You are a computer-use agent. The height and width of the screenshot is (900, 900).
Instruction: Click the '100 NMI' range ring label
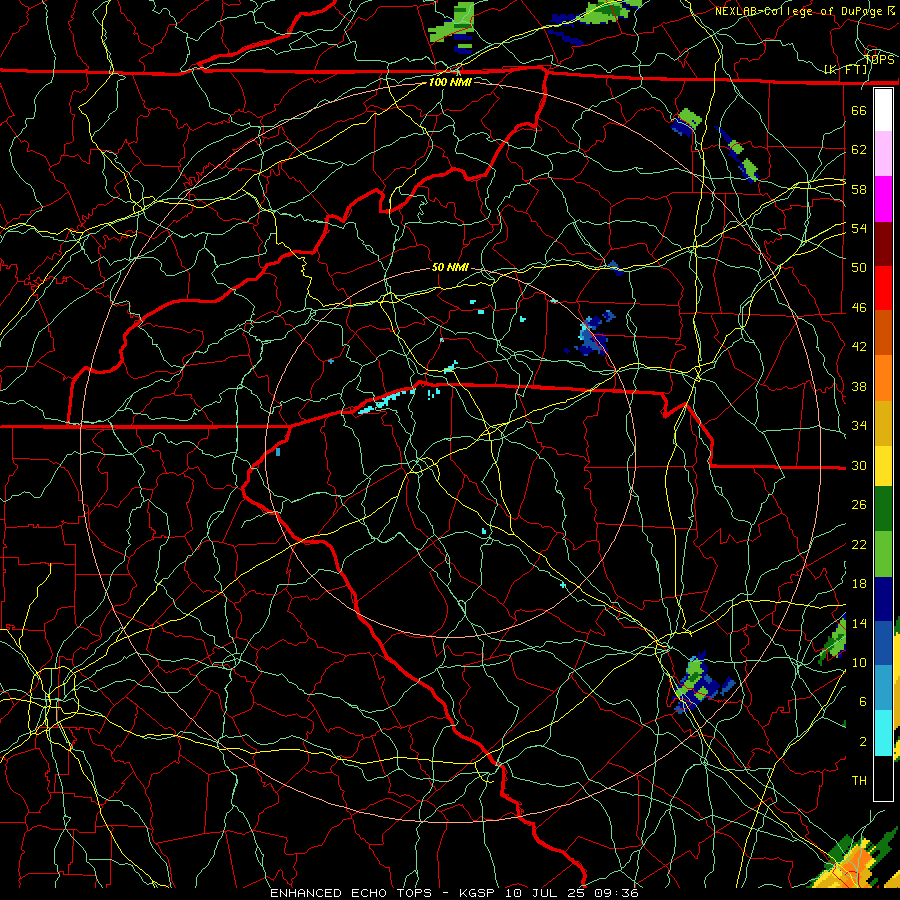(450, 82)
